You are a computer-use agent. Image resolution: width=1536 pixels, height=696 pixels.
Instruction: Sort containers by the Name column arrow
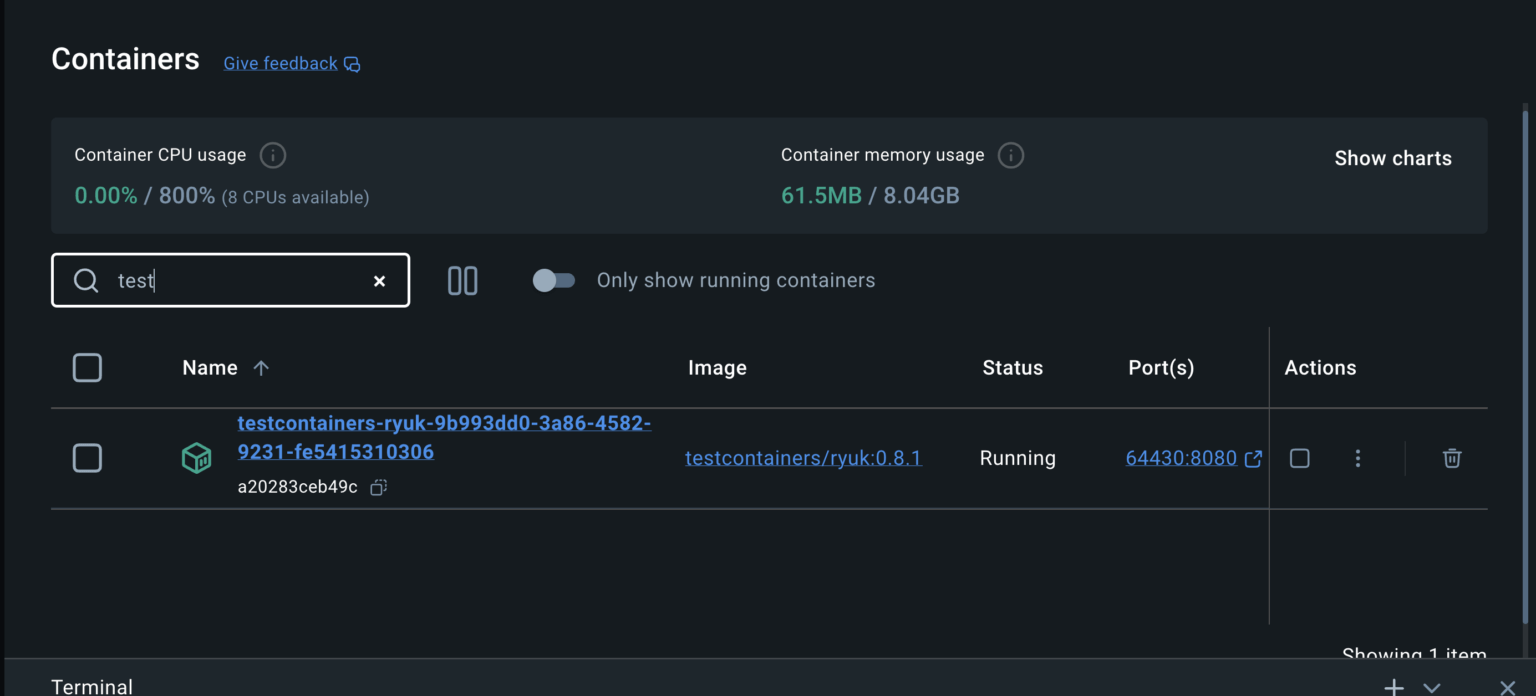[x=261, y=368]
